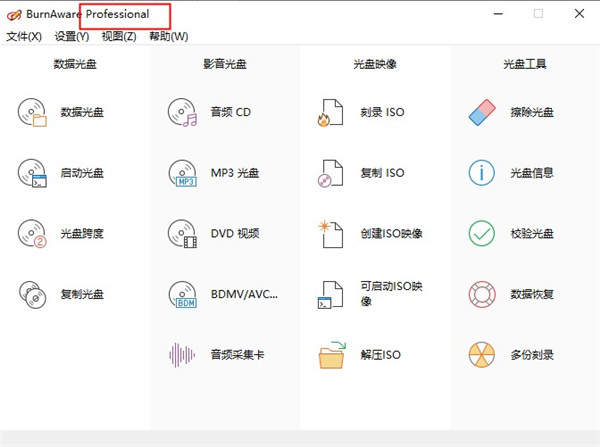Viewport: 600px width, 447px height.
Task: Launch 解压ISO via its label
Action: (x=381, y=355)
